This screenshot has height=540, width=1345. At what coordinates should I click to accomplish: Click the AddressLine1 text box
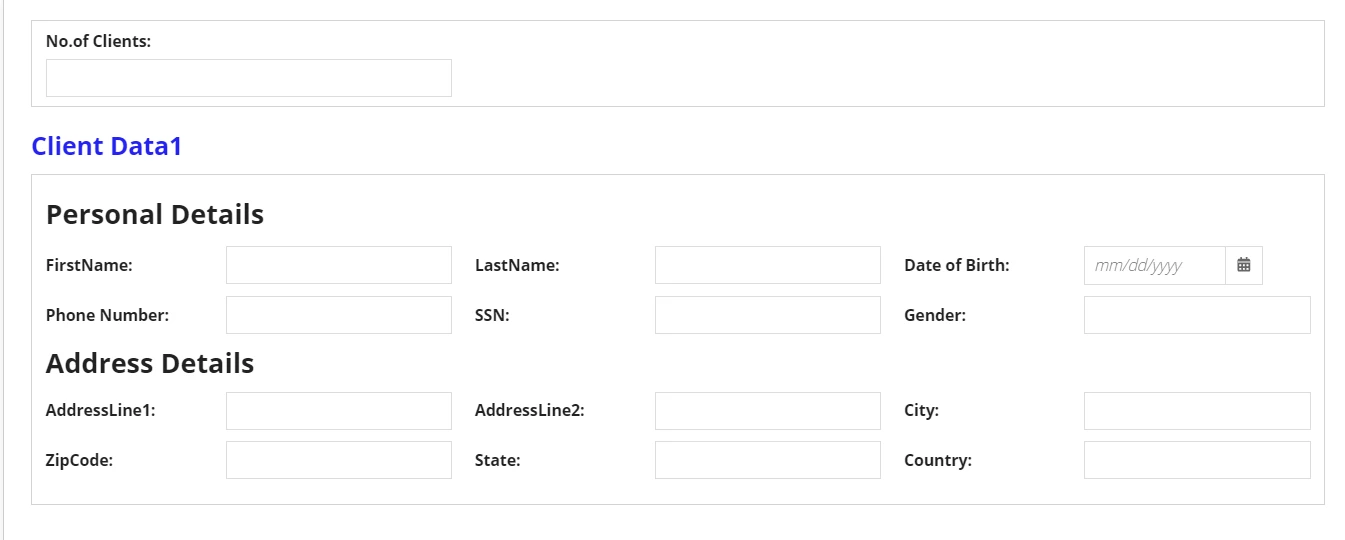click(339, 411)
